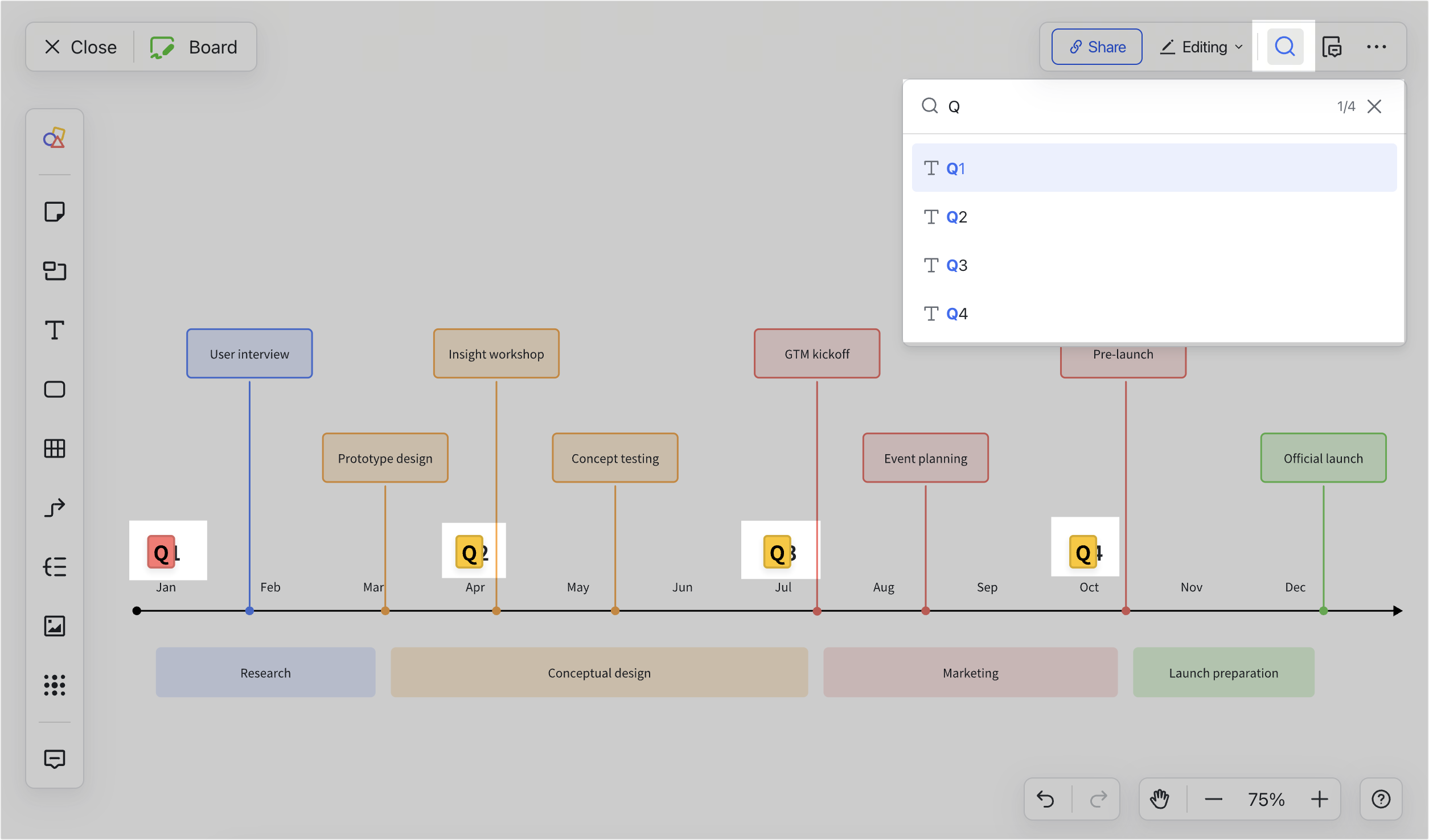Zoom in with the plus button
Image resolution: width=1429 pixels, height=840 pixels.
(x=1319, y=799)
